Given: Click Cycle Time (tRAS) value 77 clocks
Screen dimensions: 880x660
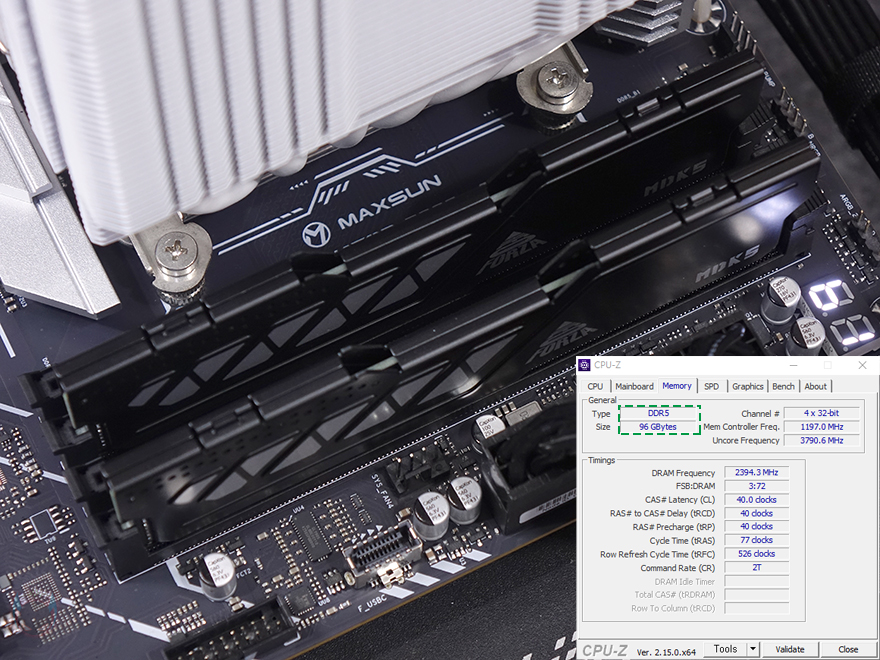Looking at the screenshot, I should tap(757, 540).
